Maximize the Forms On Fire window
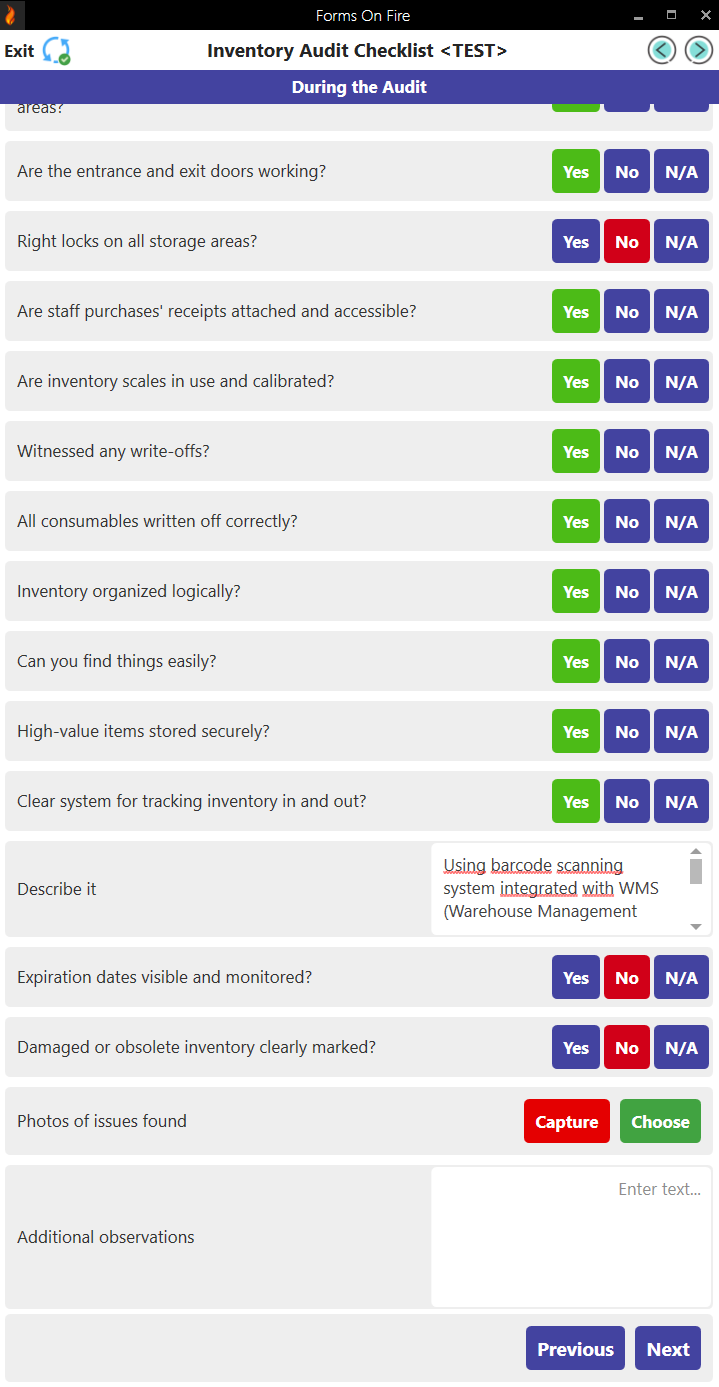The height and width of the screenshot is (1387, 719). tap(671, 15)
